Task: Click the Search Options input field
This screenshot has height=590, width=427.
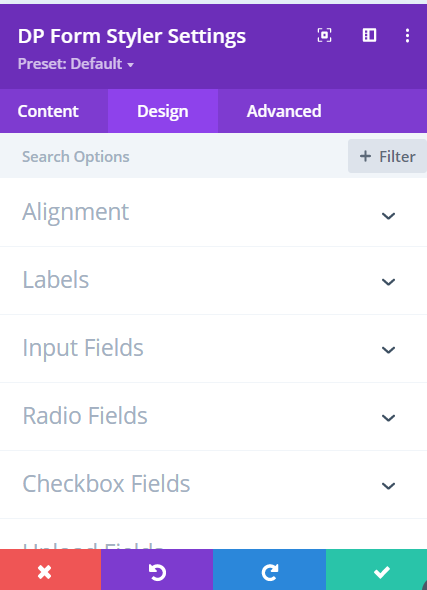Action: (x=173, y=157)
